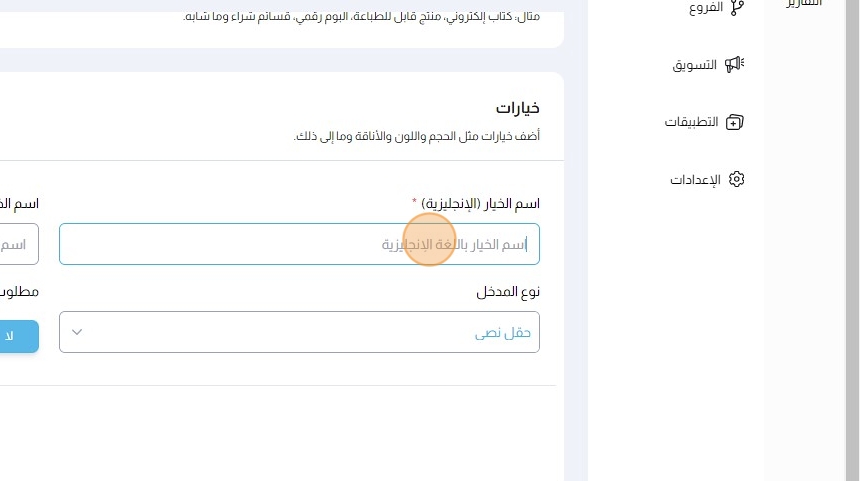Open the نوع المدخل dropdown showing حقل نصي
This screenshot has height=481, width=860.
tap(299, 332)
